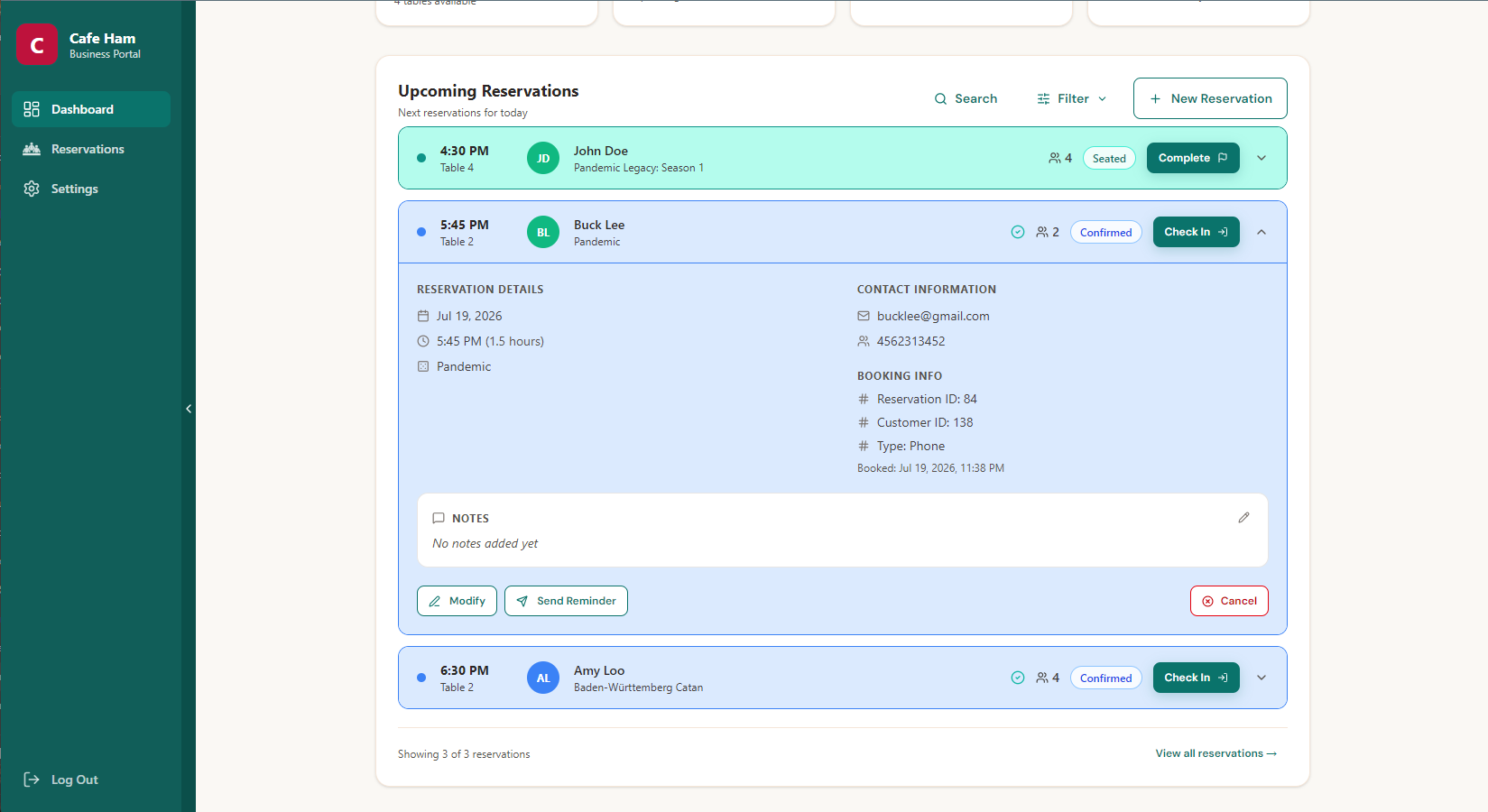
Task: Click the hash icon beside Customer ID: 138
Action: tap(864, 422)
